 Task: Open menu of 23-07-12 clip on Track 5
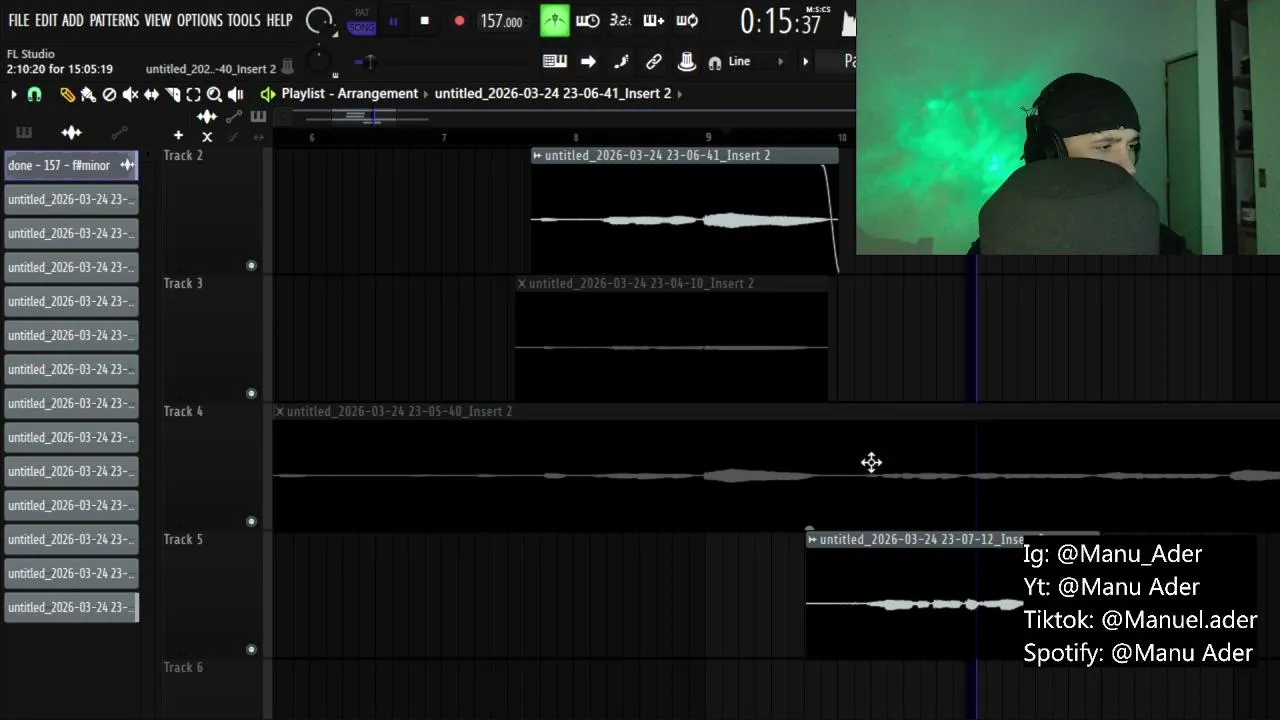pos(812,539)
